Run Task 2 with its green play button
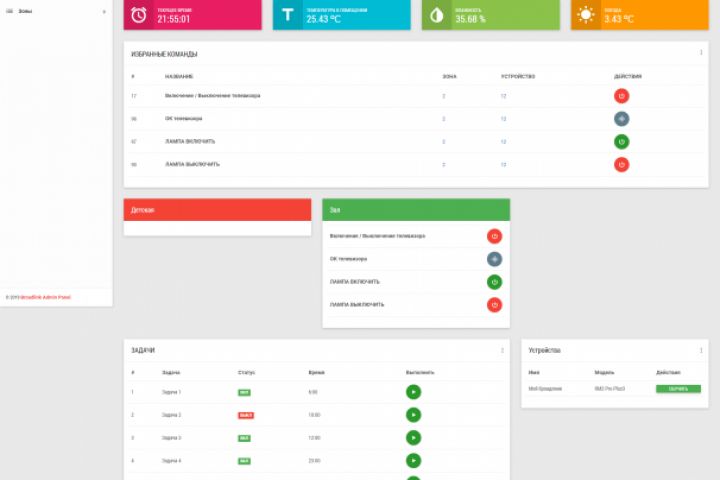Image resolution: width=720 pixels, height=480 pixels. pos(413,415)
